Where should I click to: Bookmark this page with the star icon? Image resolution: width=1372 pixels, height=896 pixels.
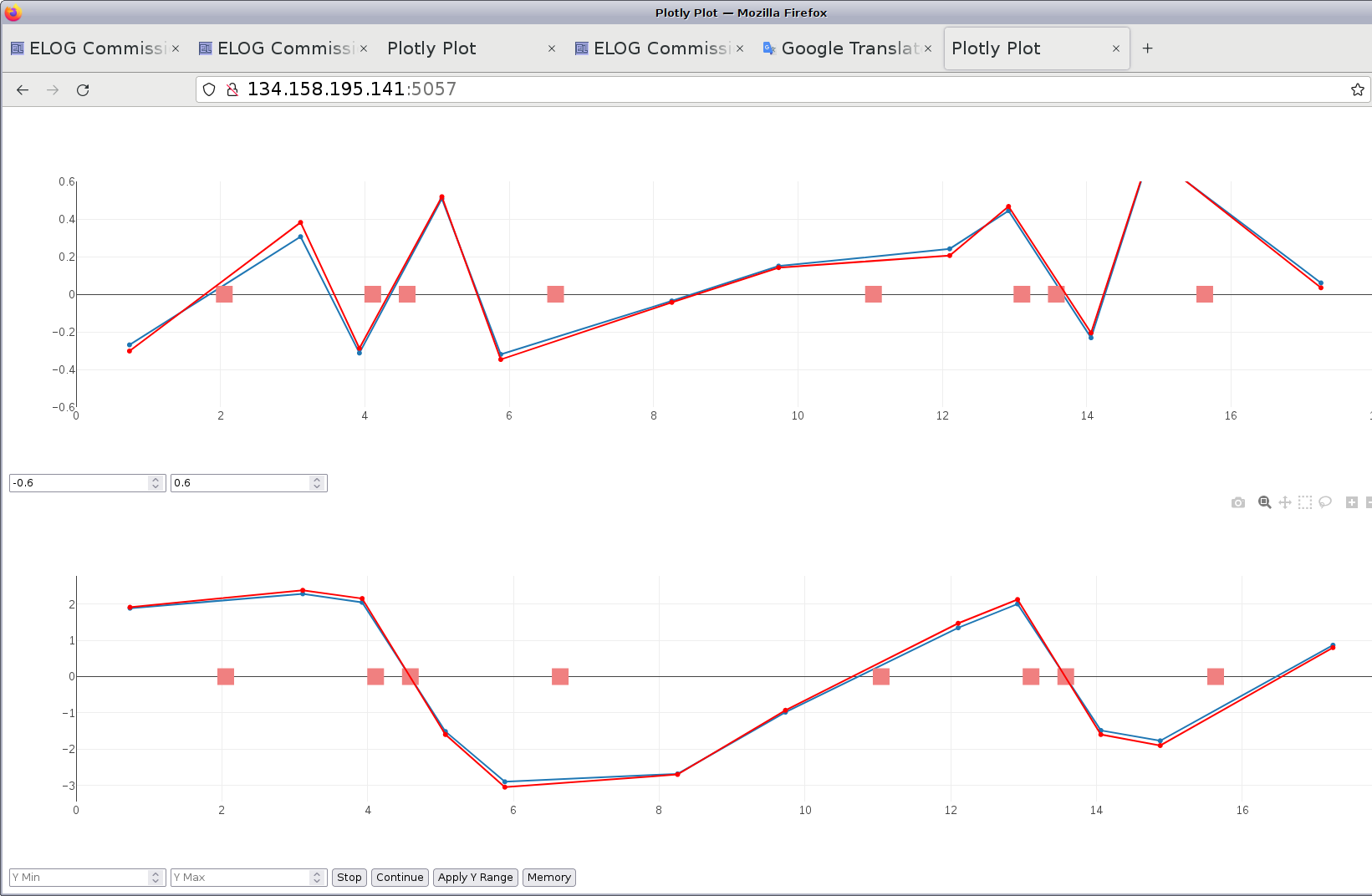coord(1357,90)
